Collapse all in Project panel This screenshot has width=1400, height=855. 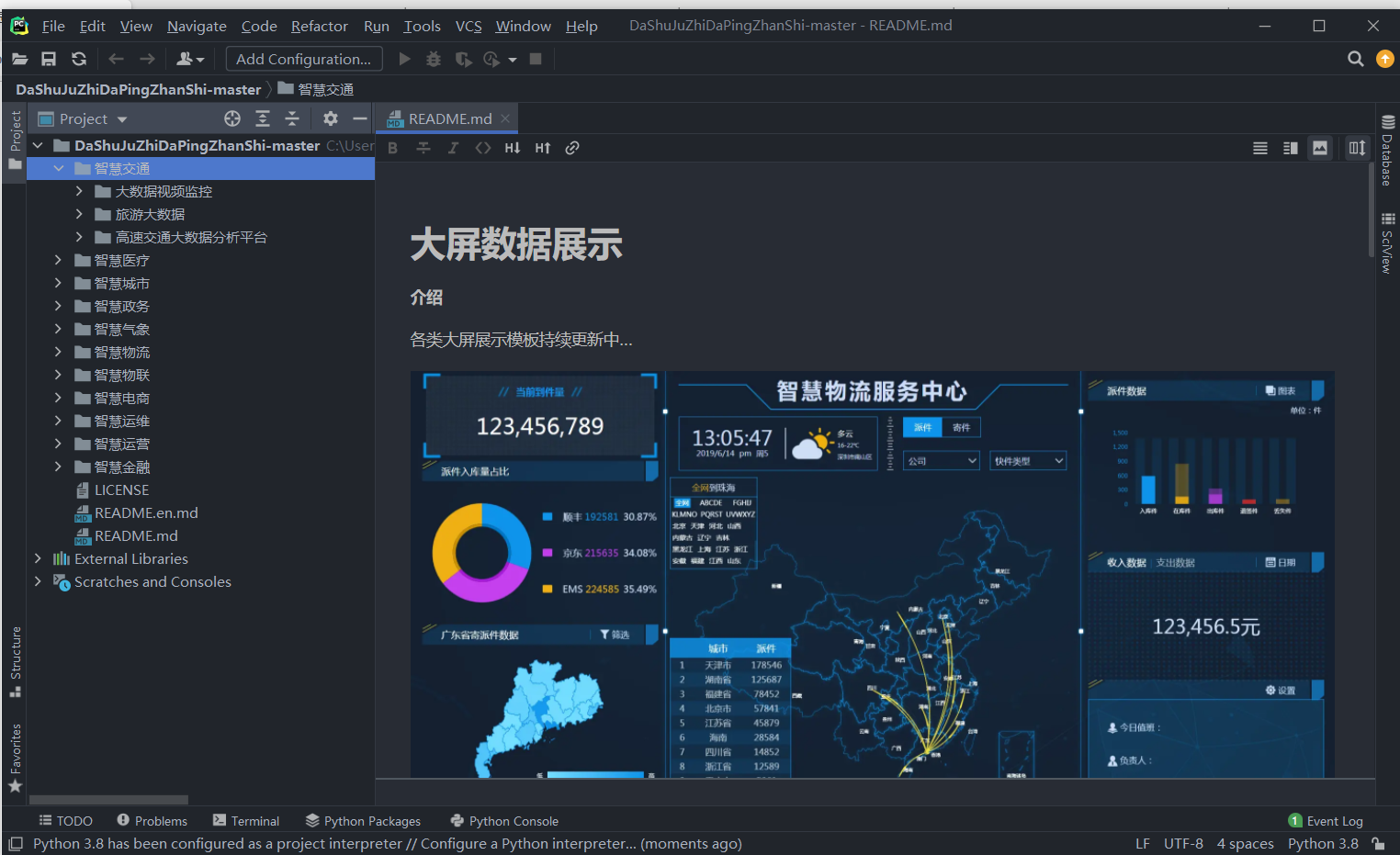pyautogui.click(x=292, y=118)
